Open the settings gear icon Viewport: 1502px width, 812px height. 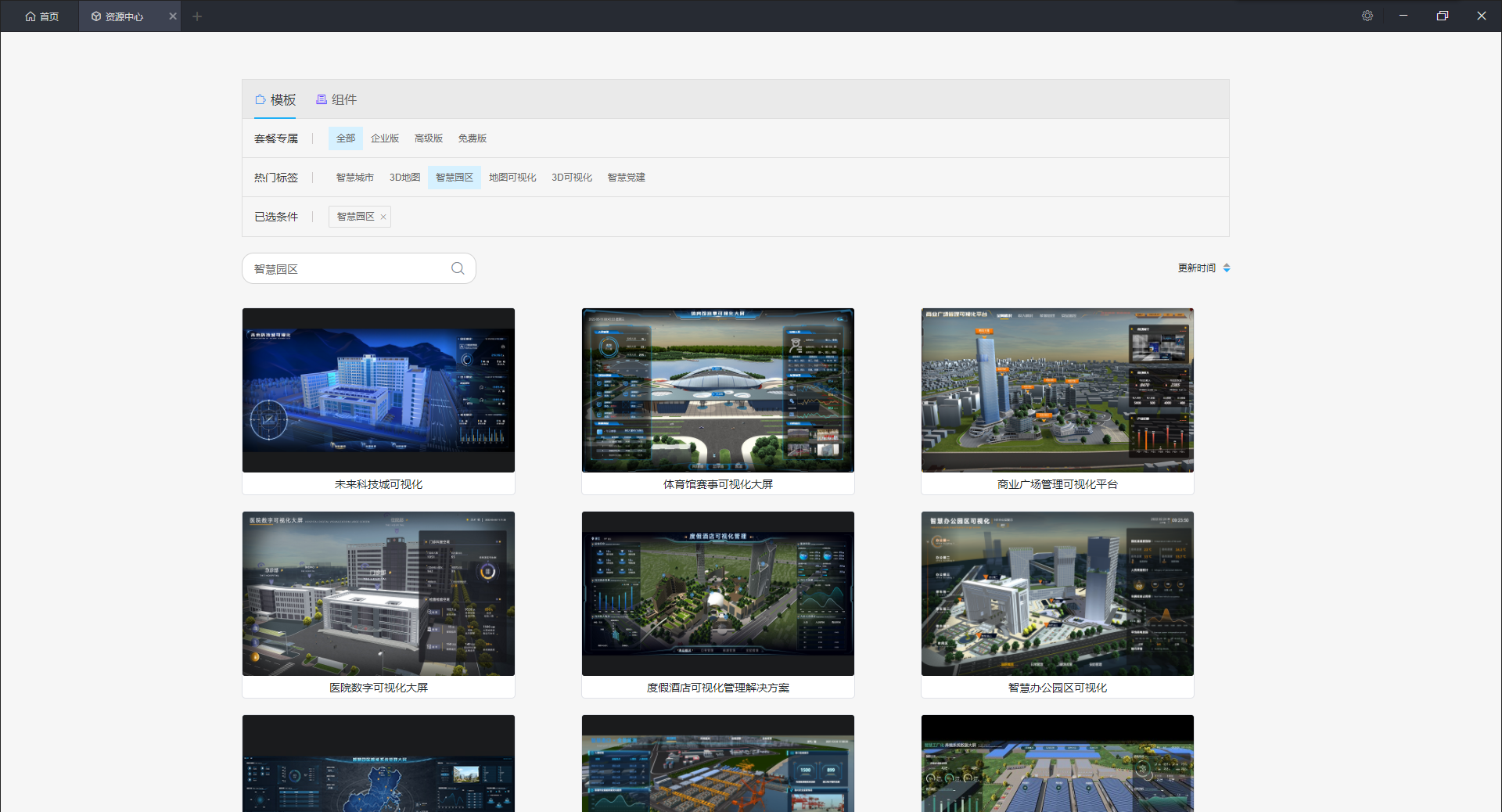point(1367,16)
